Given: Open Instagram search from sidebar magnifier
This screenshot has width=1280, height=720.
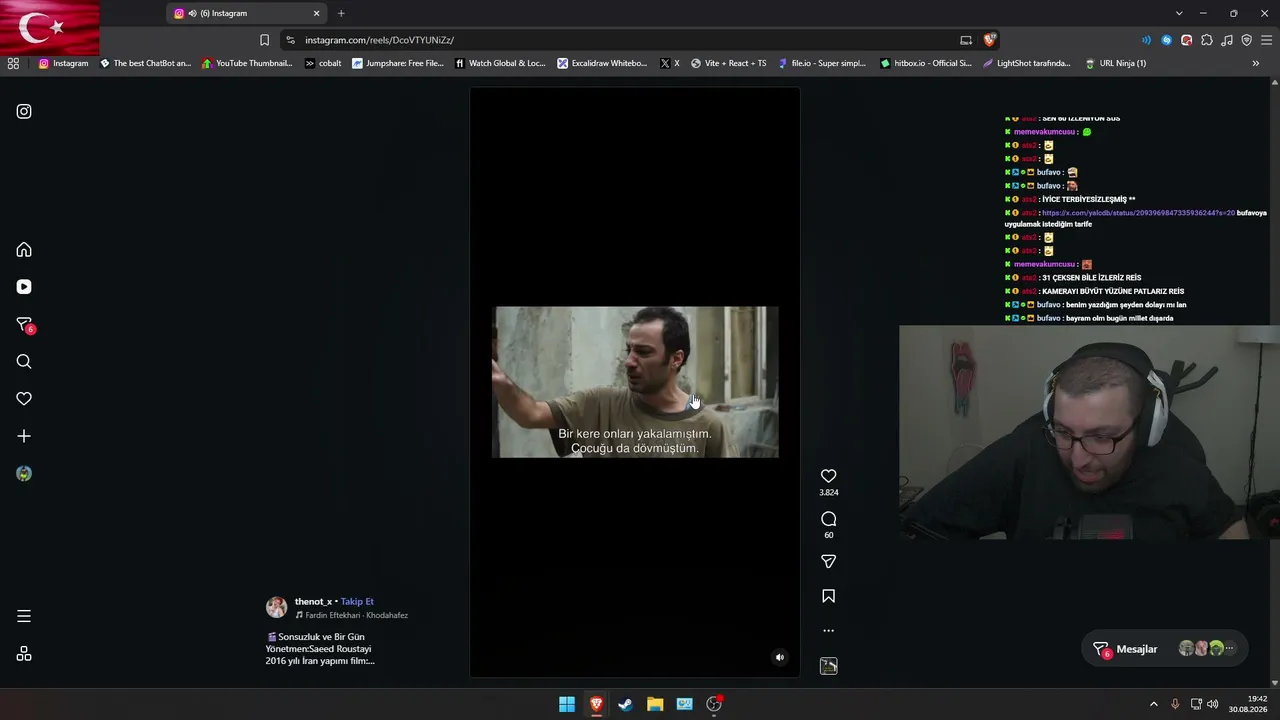Looking at the screenshot, I should 24,362.
